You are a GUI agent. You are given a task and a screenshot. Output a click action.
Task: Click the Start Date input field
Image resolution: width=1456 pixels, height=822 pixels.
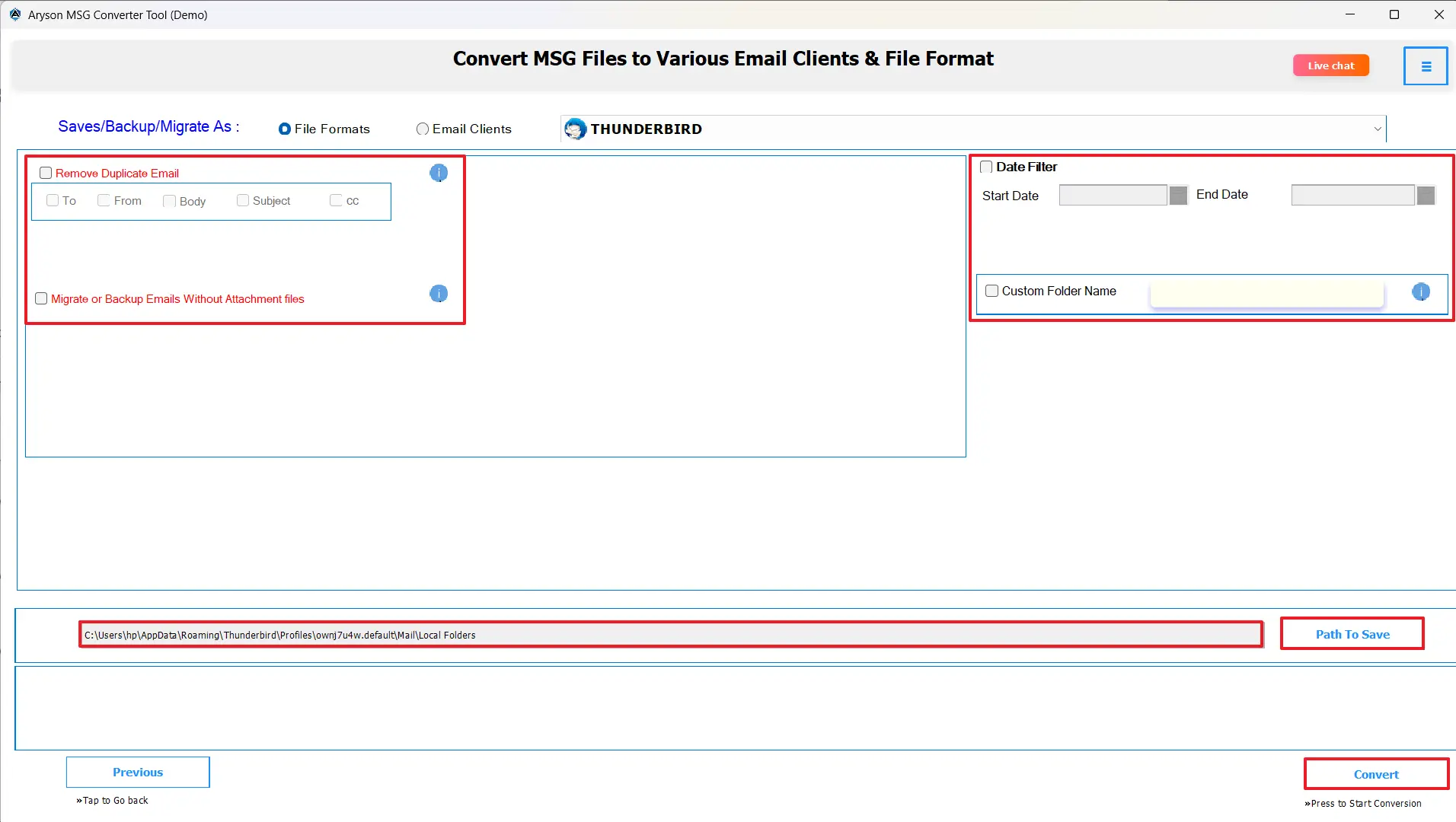(x=1113, y=196)
